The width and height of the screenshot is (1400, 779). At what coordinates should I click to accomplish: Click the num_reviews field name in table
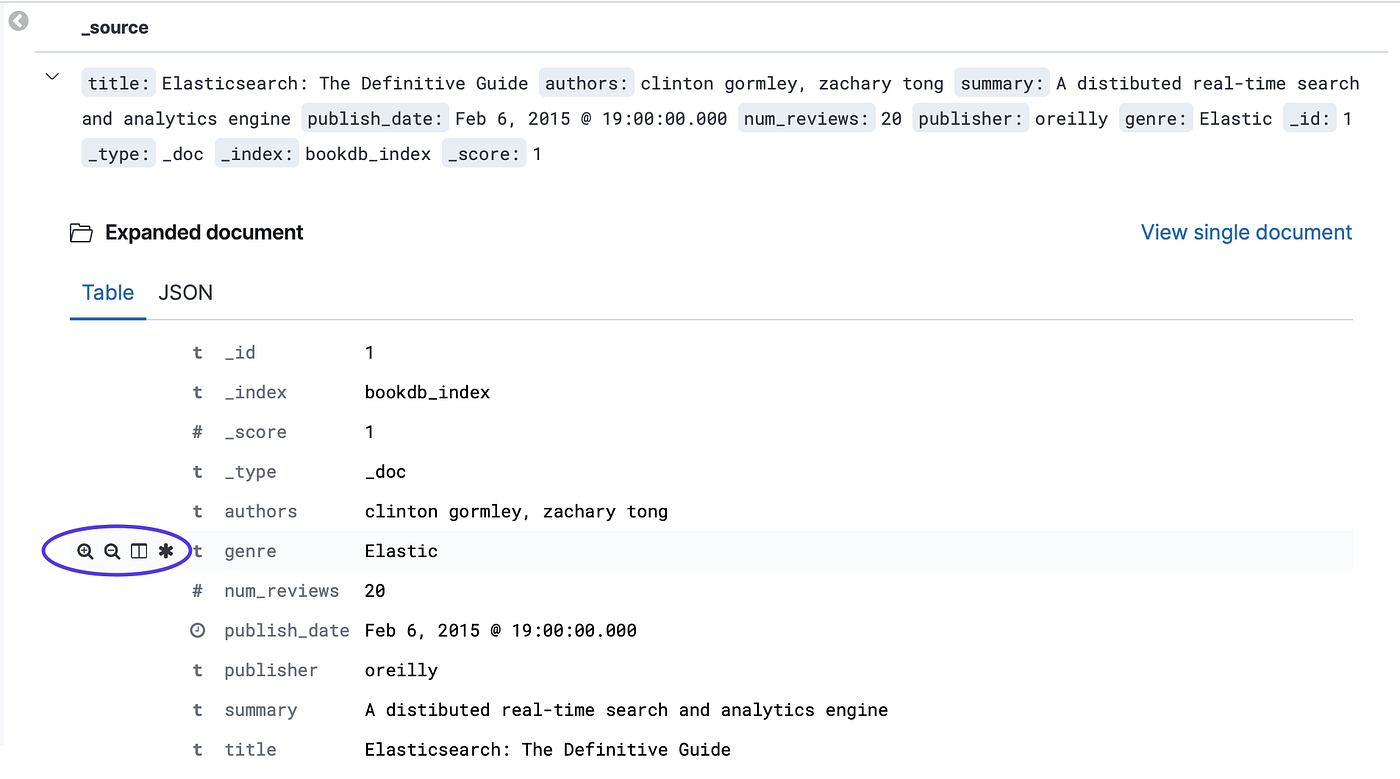(282, 591)
